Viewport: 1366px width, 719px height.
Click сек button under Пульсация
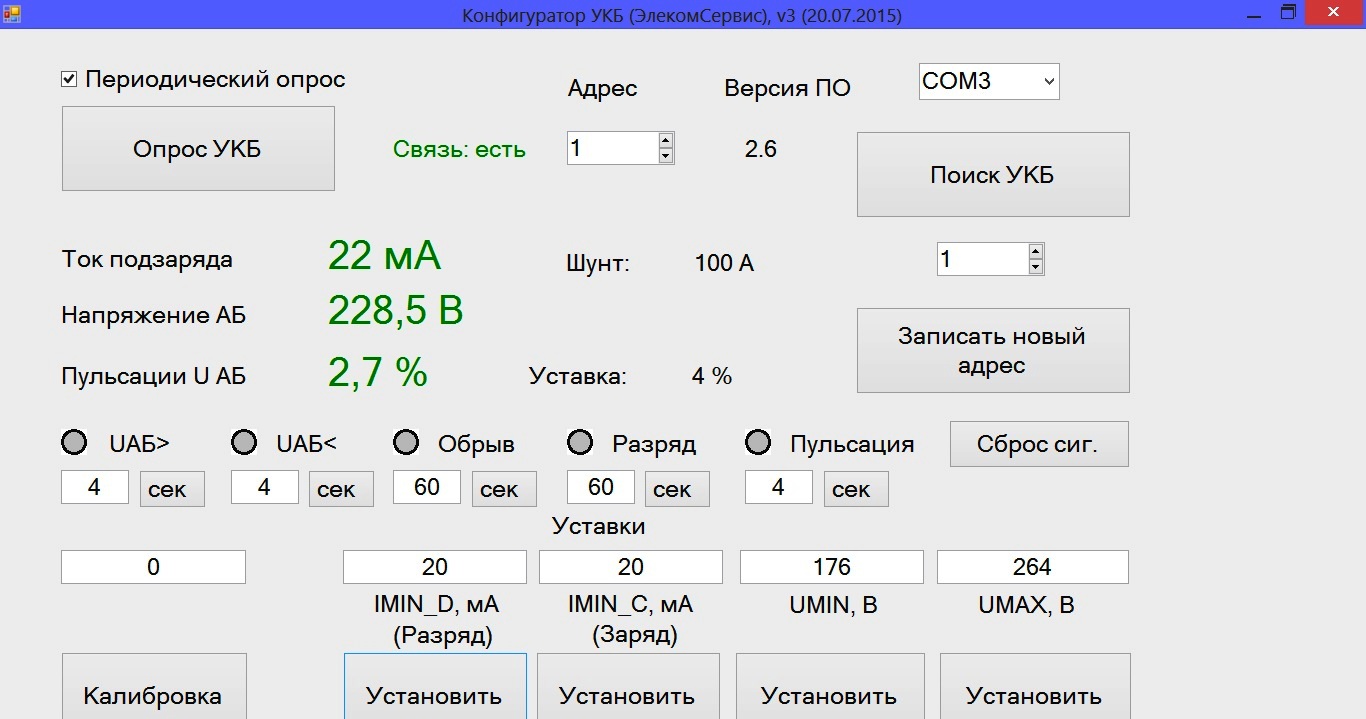[856, 489]
